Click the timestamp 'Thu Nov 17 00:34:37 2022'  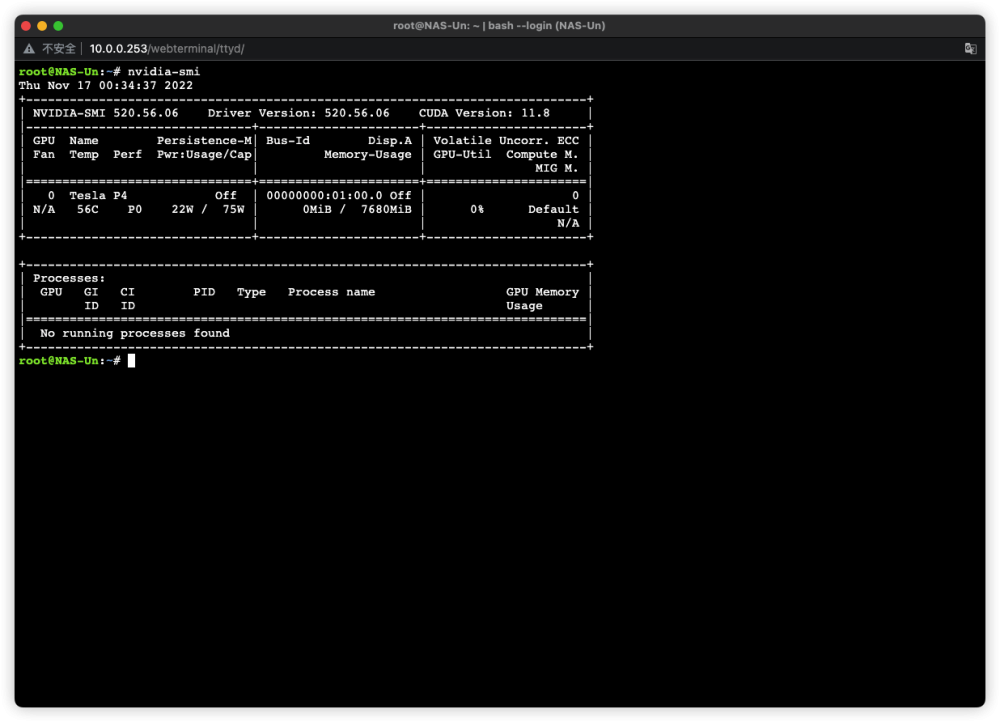coord(106,85)
